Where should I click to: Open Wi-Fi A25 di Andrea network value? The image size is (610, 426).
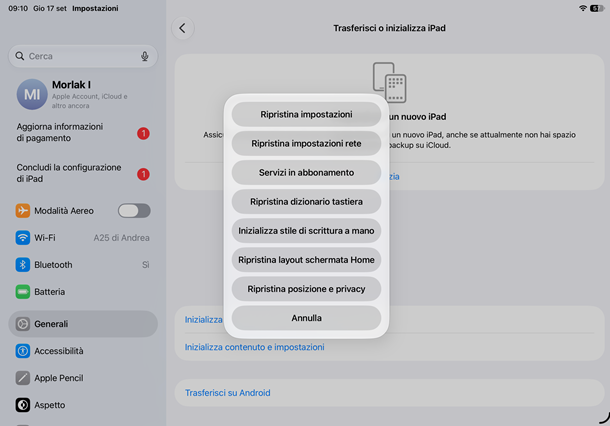[x=121, y=238]
